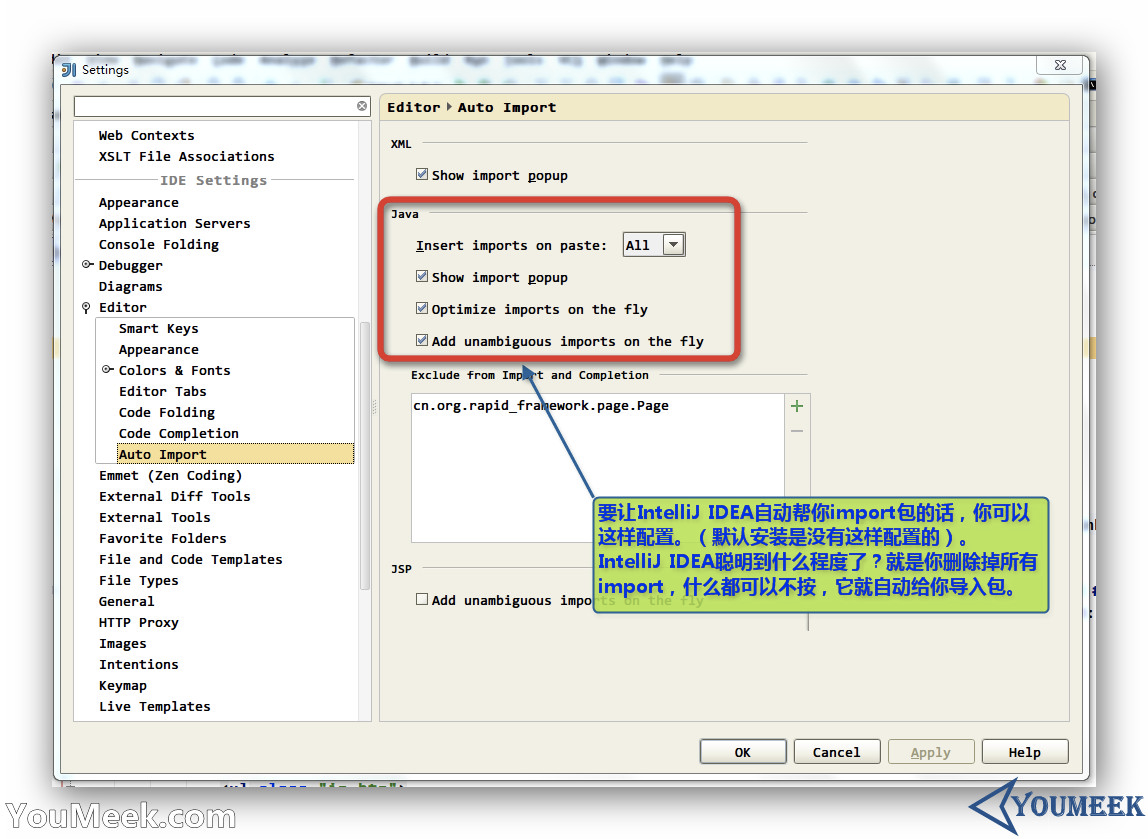This screenshot has width=1148, height=839.
Task: Collapse the Editor tree node
Action: (x=86, y=307)
